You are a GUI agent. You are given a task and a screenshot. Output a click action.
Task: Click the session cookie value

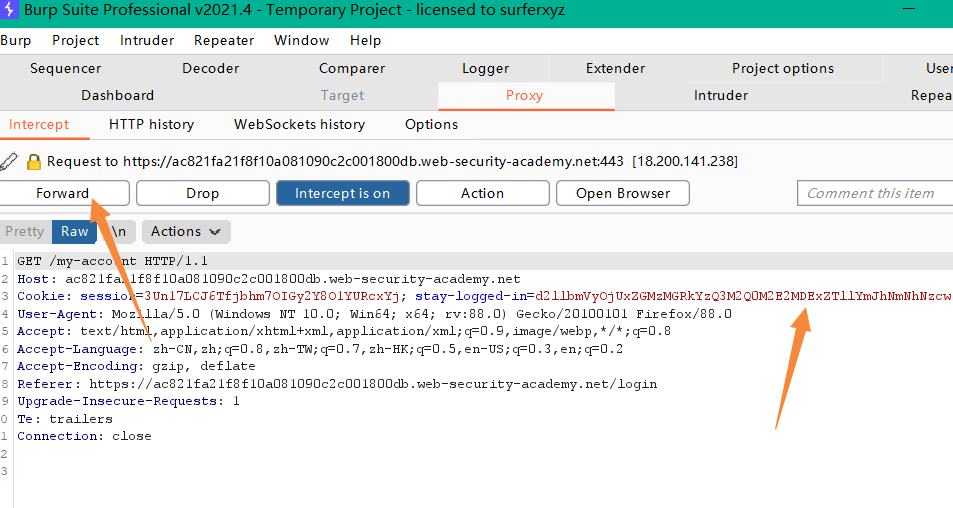[271, 296]
